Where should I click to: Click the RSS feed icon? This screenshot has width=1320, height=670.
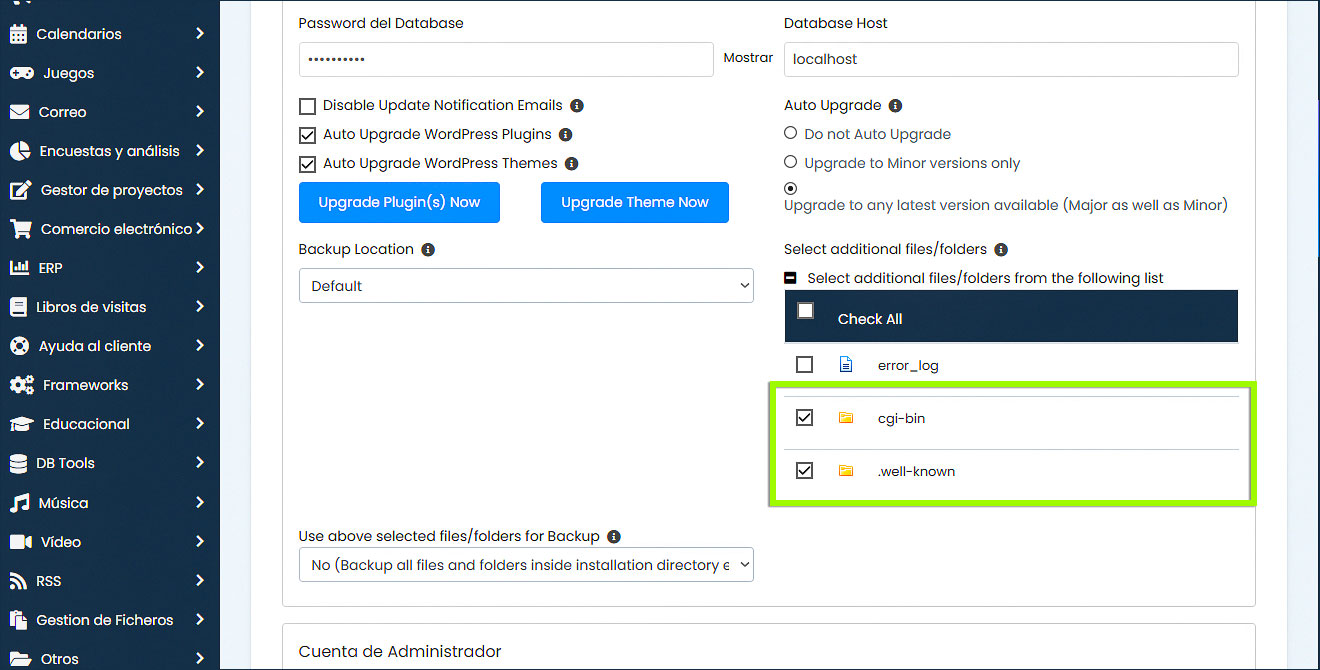18,581
